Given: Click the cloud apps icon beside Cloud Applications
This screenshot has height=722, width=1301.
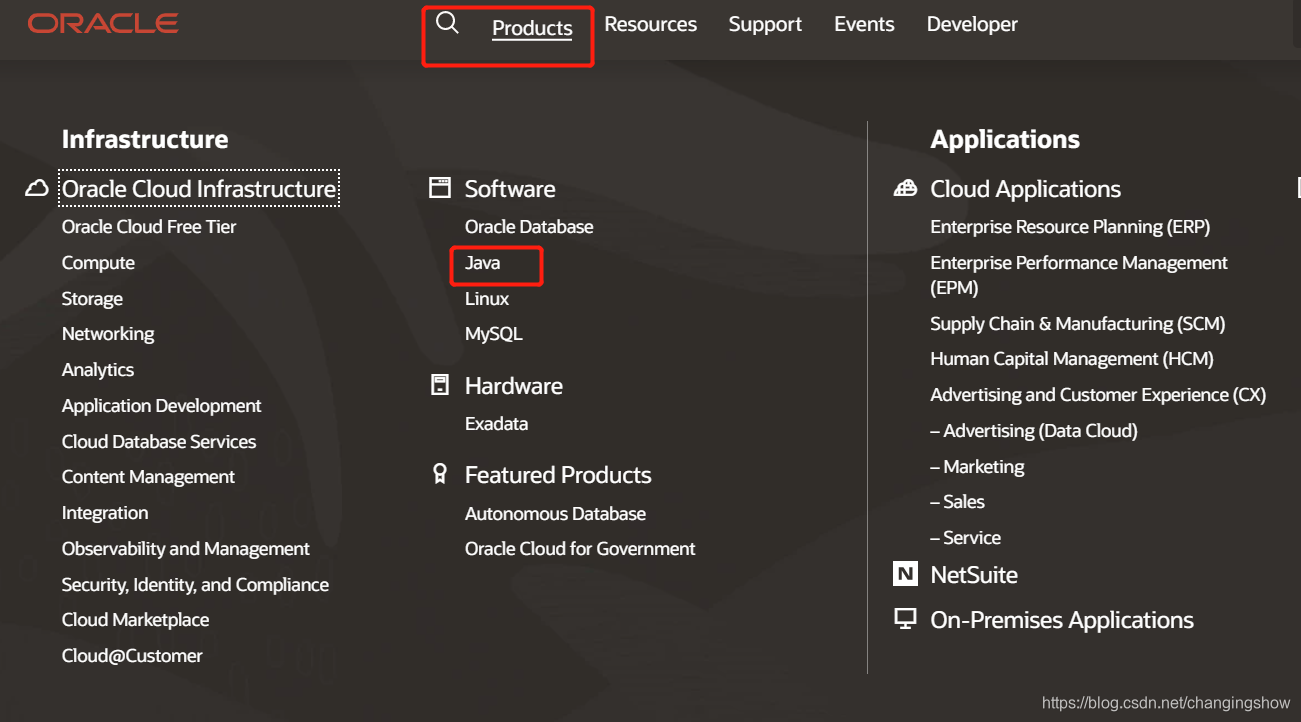Looking at the screenshot, I should click(x=905, y=188).
